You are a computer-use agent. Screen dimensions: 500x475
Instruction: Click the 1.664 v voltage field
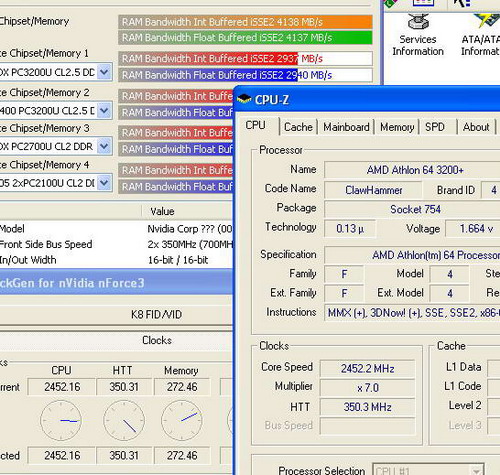pos(473,229)
